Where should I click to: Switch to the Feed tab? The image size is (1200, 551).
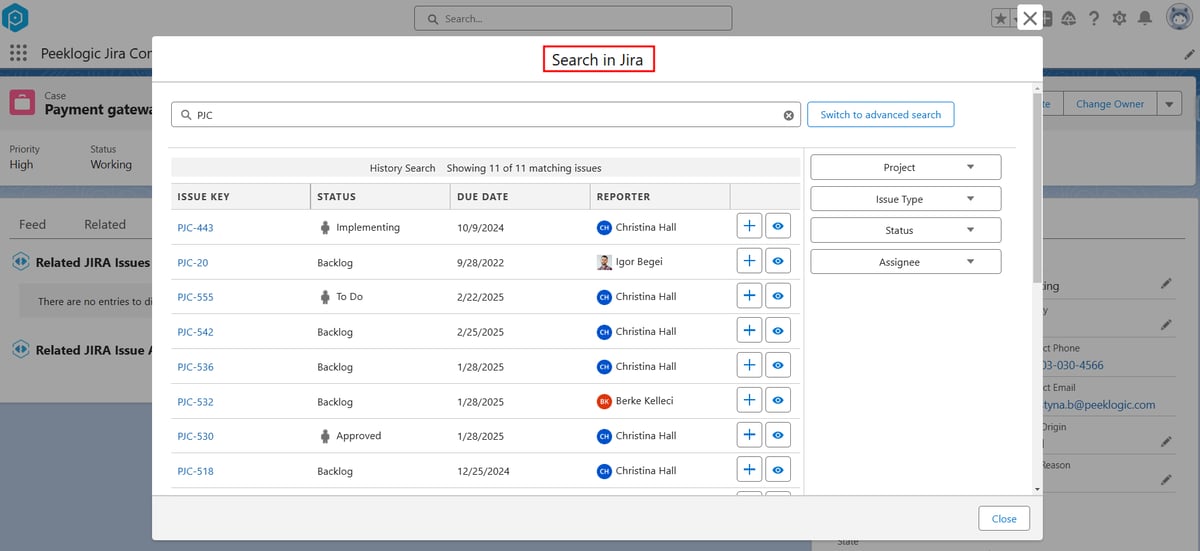(33, 224)
